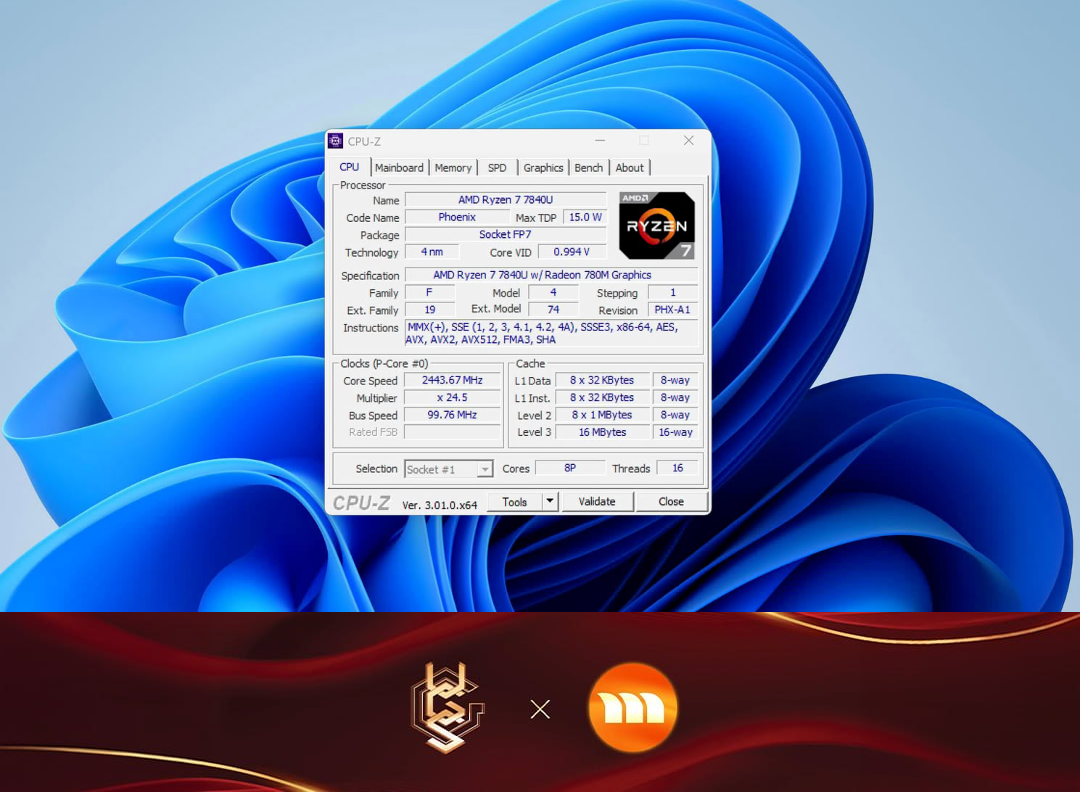Click the Family value F
Image resolution: width=1080 pixels, height=792 pixels.
pyautogui.click(x=430, y=292)
